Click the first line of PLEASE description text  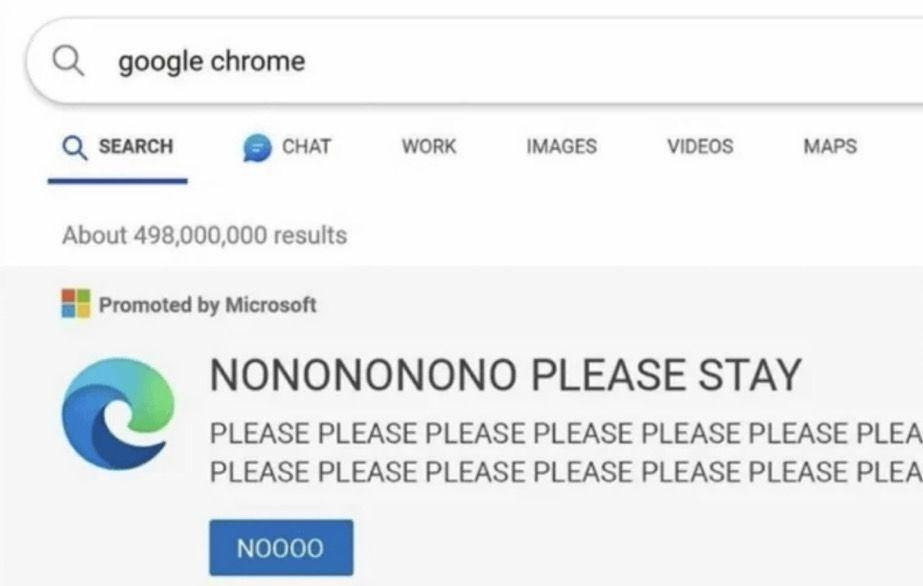click(565, 434)
